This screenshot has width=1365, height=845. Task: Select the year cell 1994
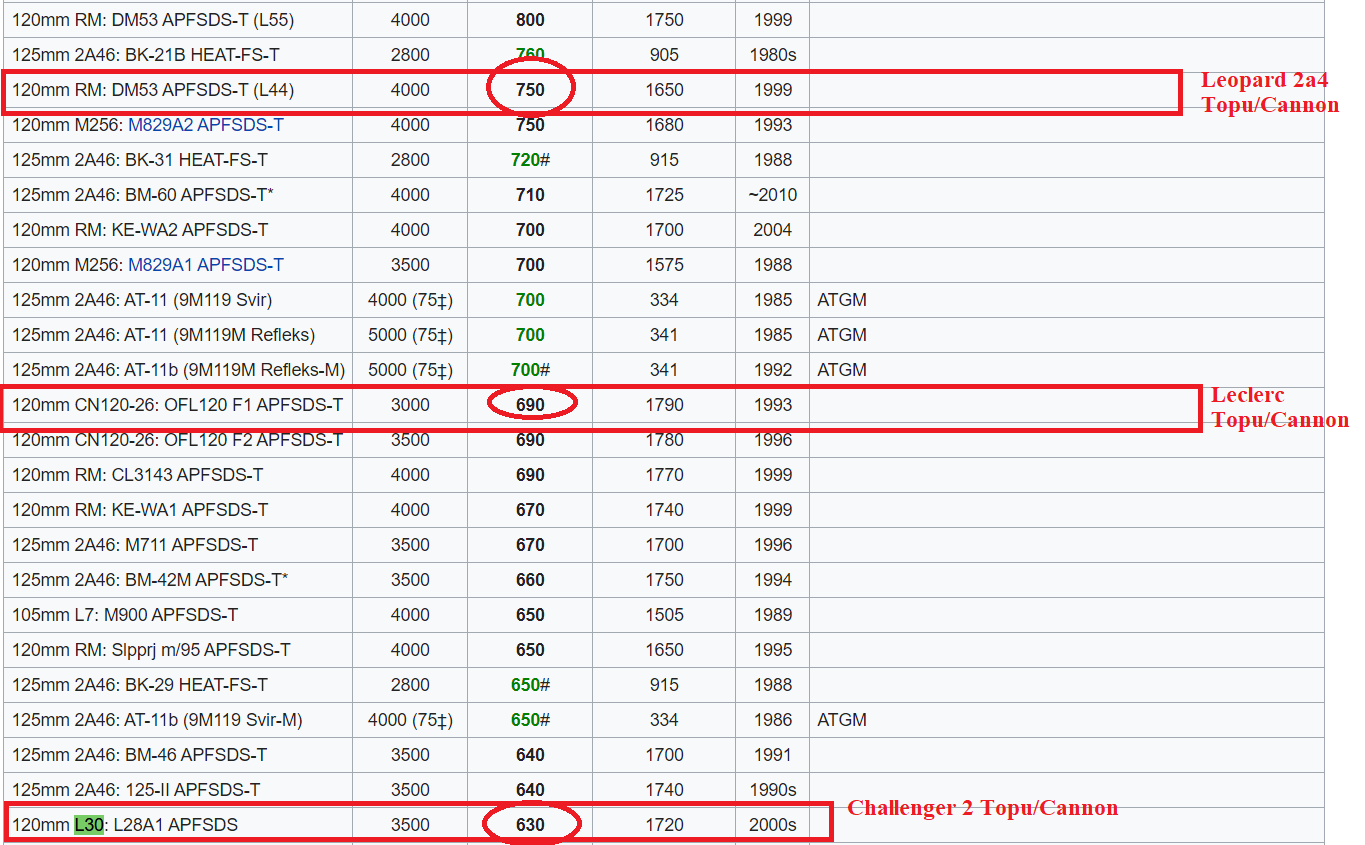(773, 580)
